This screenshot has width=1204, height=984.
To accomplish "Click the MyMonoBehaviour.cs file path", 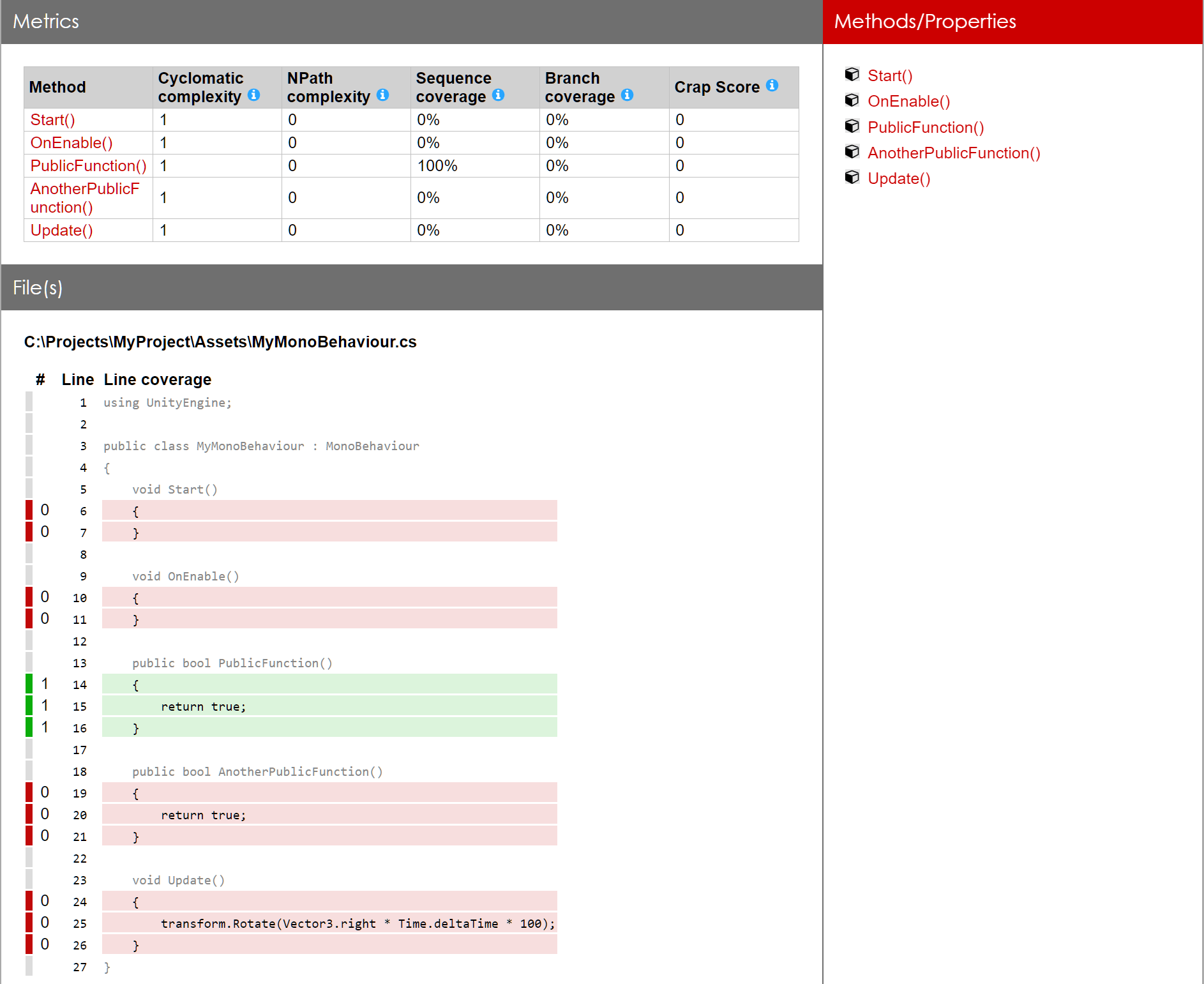I will (220, 342).
